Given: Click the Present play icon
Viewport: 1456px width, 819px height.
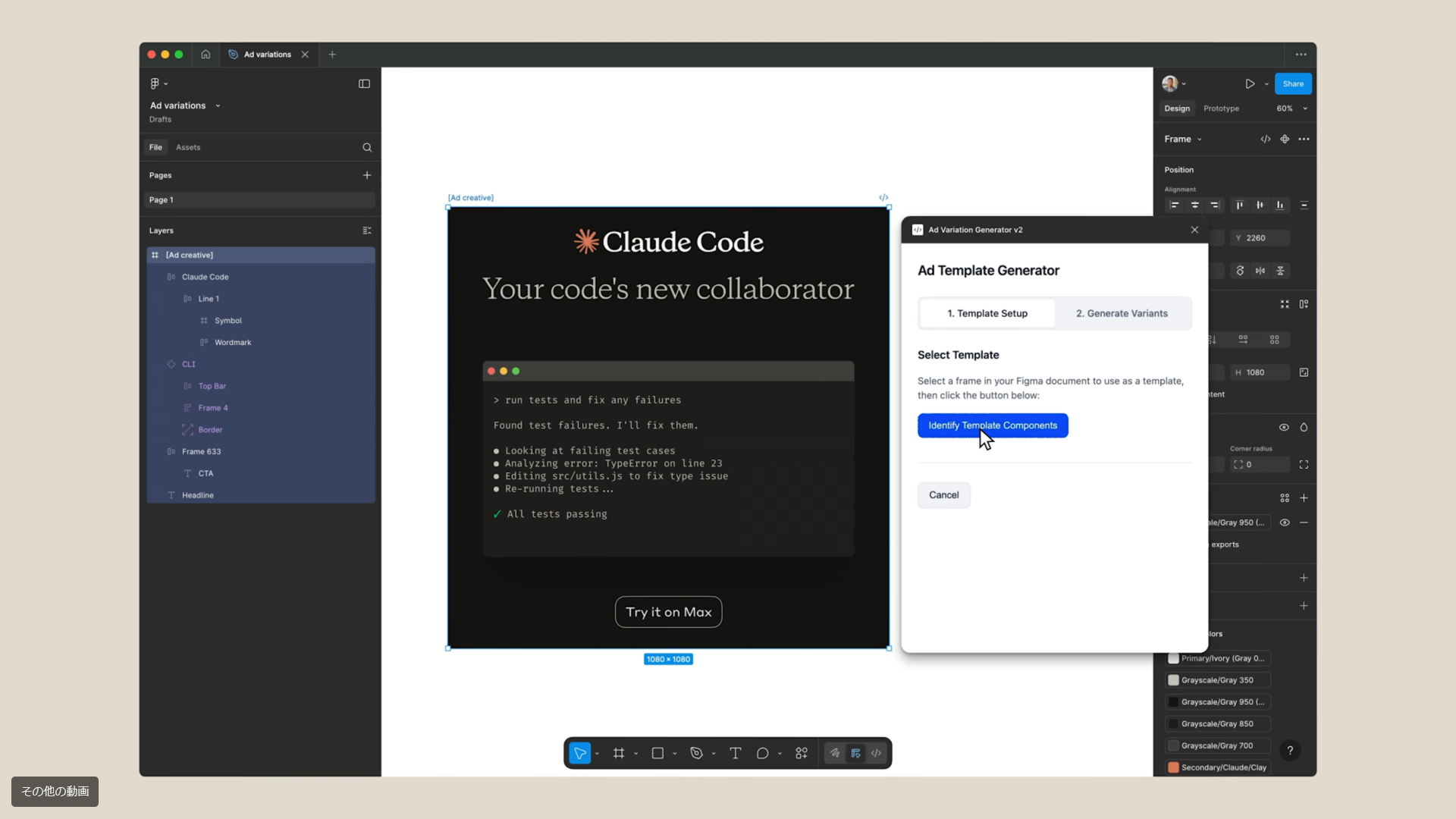Looking at the screenshot, I should coord(1250,83).
